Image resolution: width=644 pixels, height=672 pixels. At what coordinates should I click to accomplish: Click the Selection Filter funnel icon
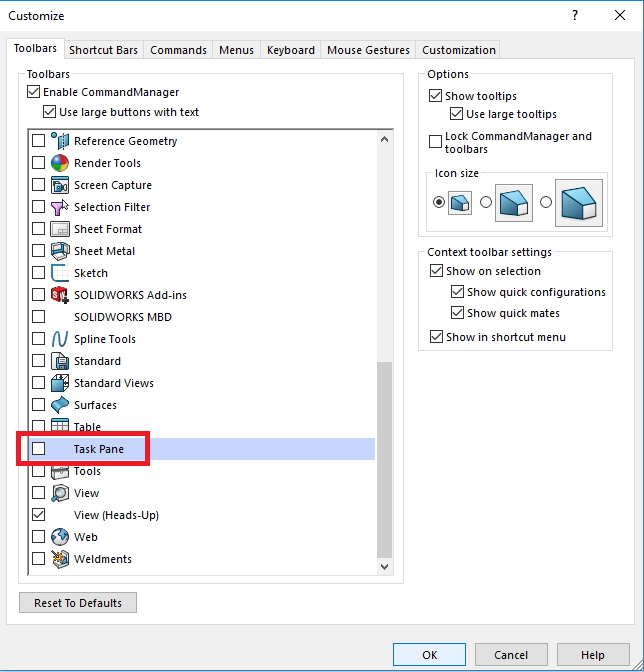pos(59,207)
